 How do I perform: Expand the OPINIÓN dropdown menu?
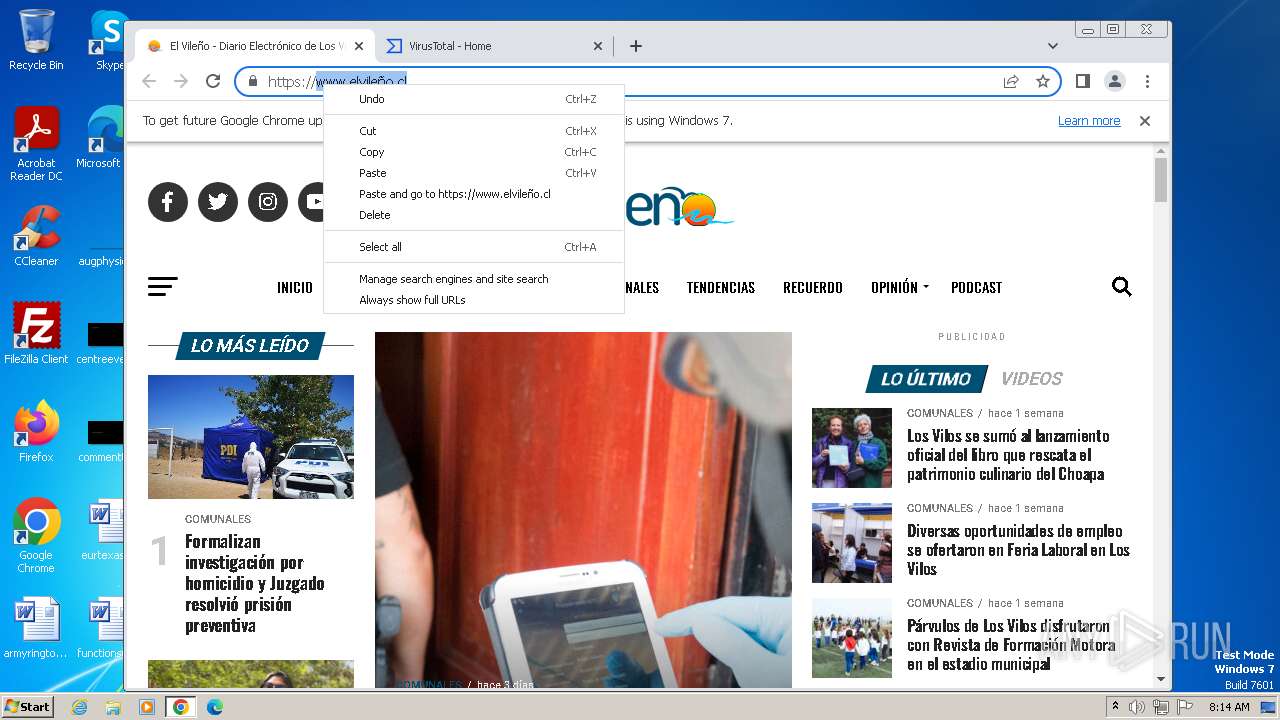[x=899, y=288]
